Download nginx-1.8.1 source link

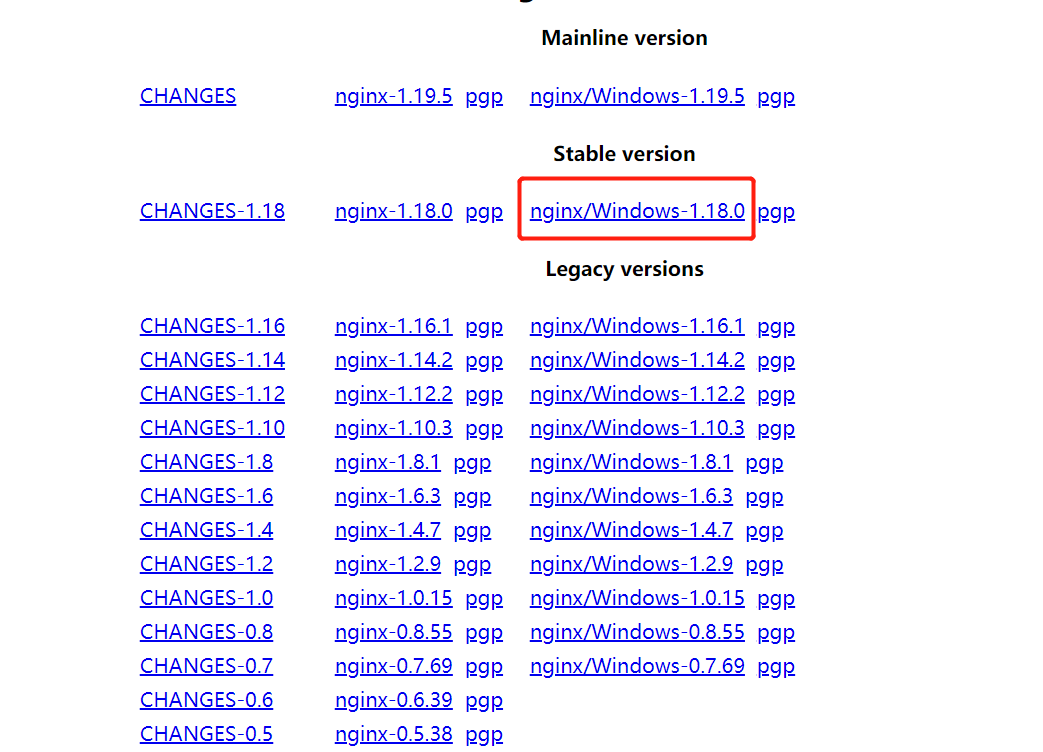point(388,462)
